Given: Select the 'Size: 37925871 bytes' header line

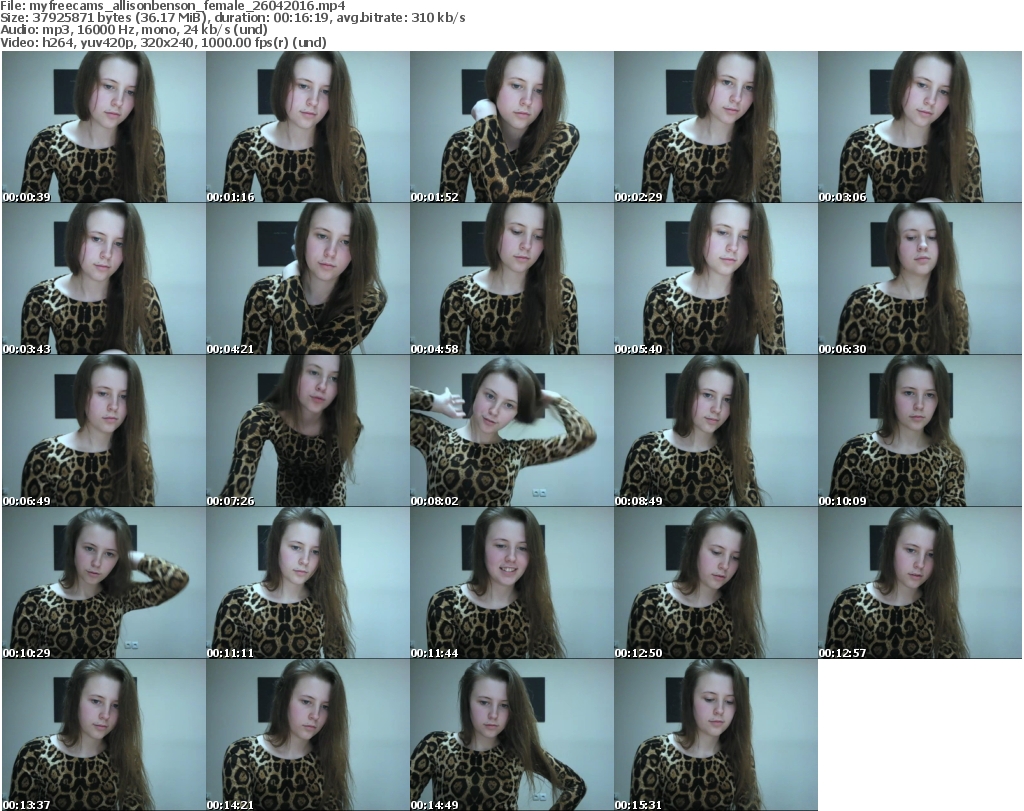Looking at the screenshot, I should pos(232,18).
